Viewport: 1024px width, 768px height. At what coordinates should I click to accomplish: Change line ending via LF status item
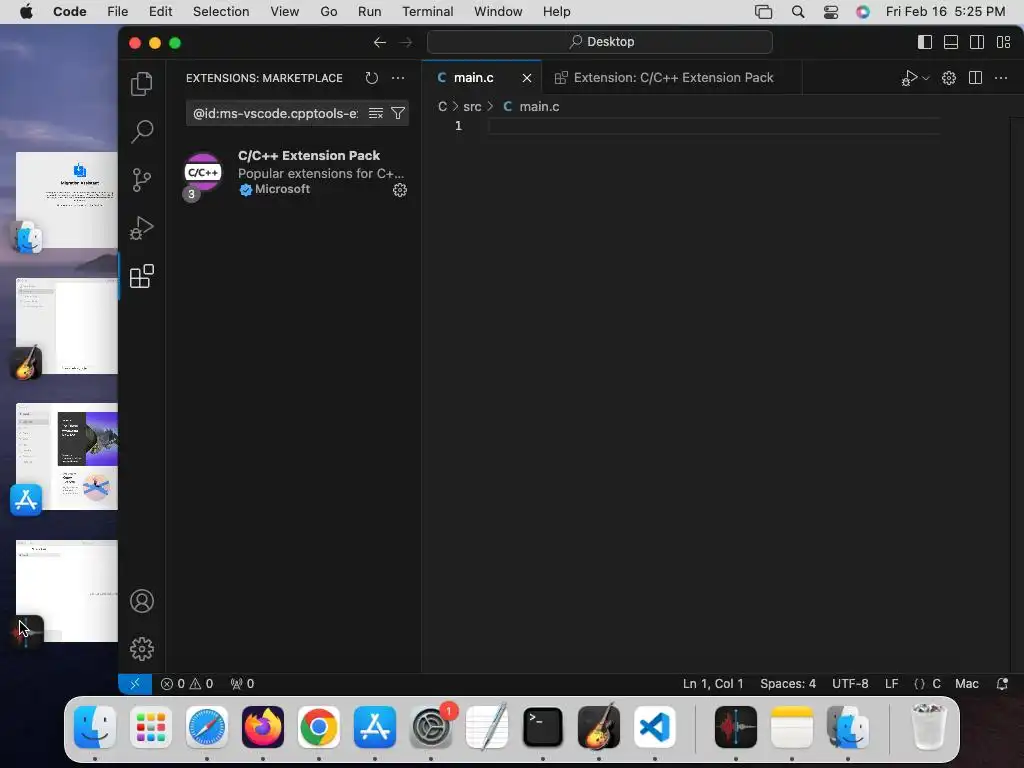coord(891,684)
